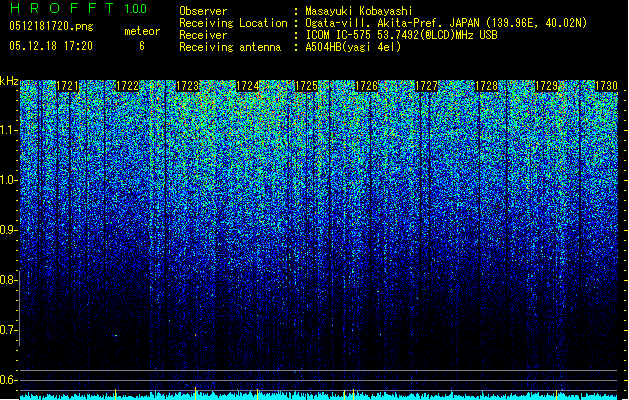Click the 1.0 kHz frequency label

pos(8,180)
